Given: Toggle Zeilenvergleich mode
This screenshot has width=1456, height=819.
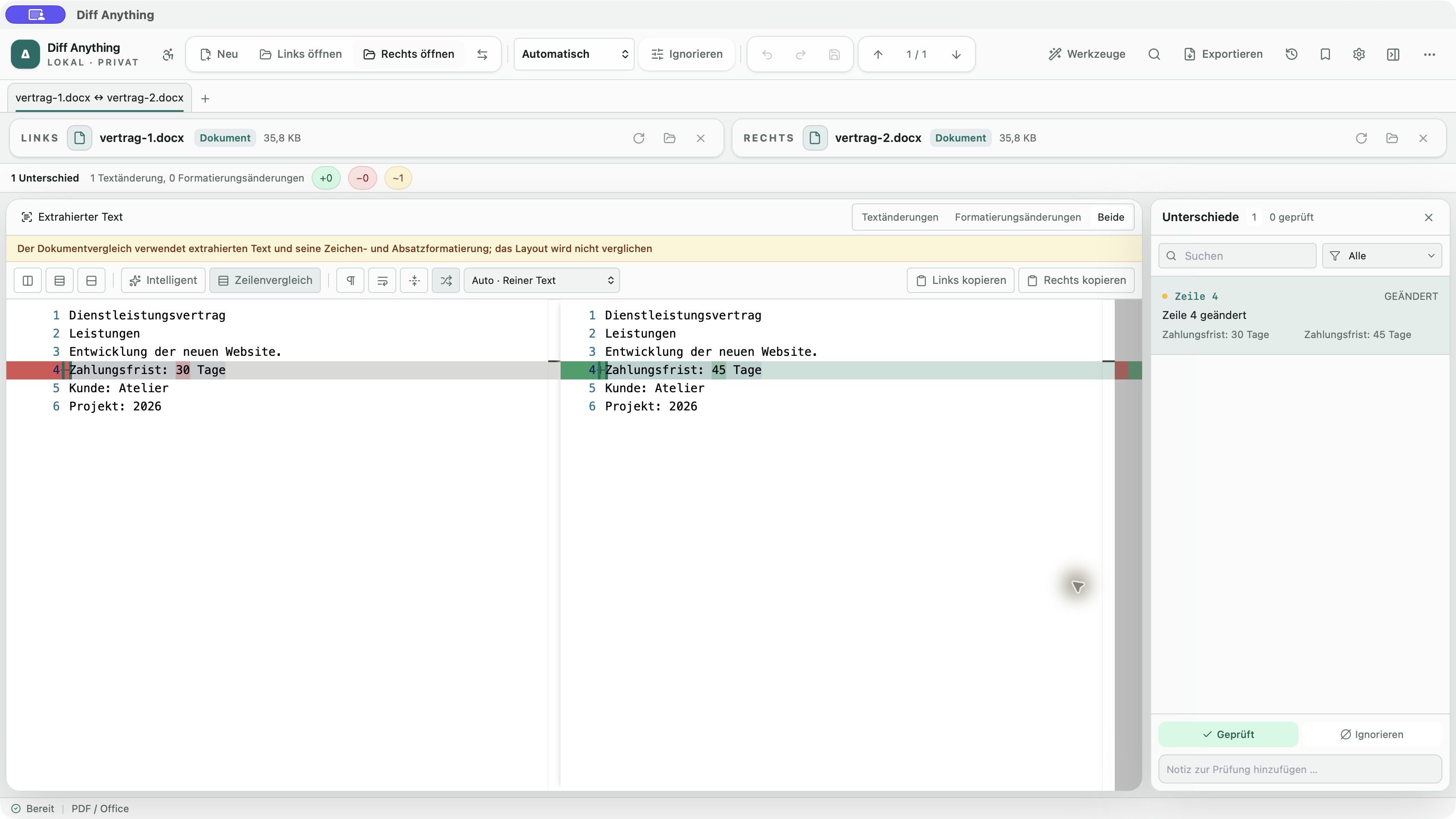Looking at the screenshot, I should pyautogui.click(x=265, y=280).
